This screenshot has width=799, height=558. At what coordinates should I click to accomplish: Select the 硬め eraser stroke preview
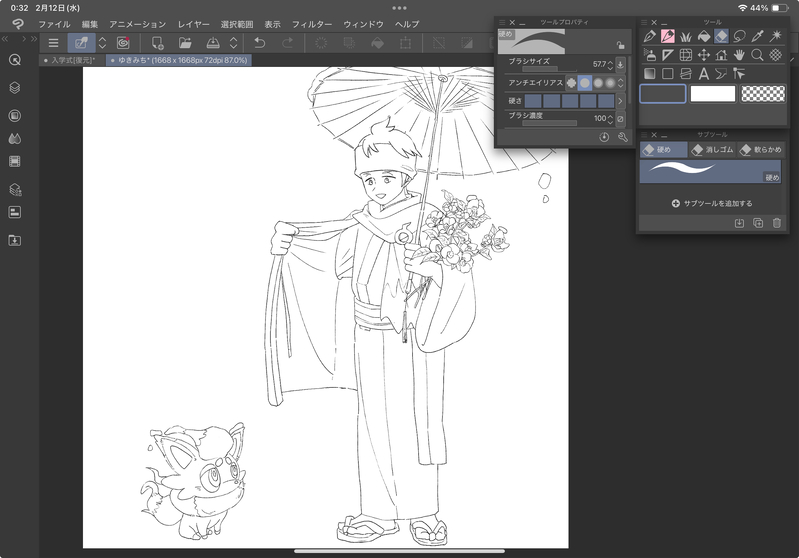(710, 172)
